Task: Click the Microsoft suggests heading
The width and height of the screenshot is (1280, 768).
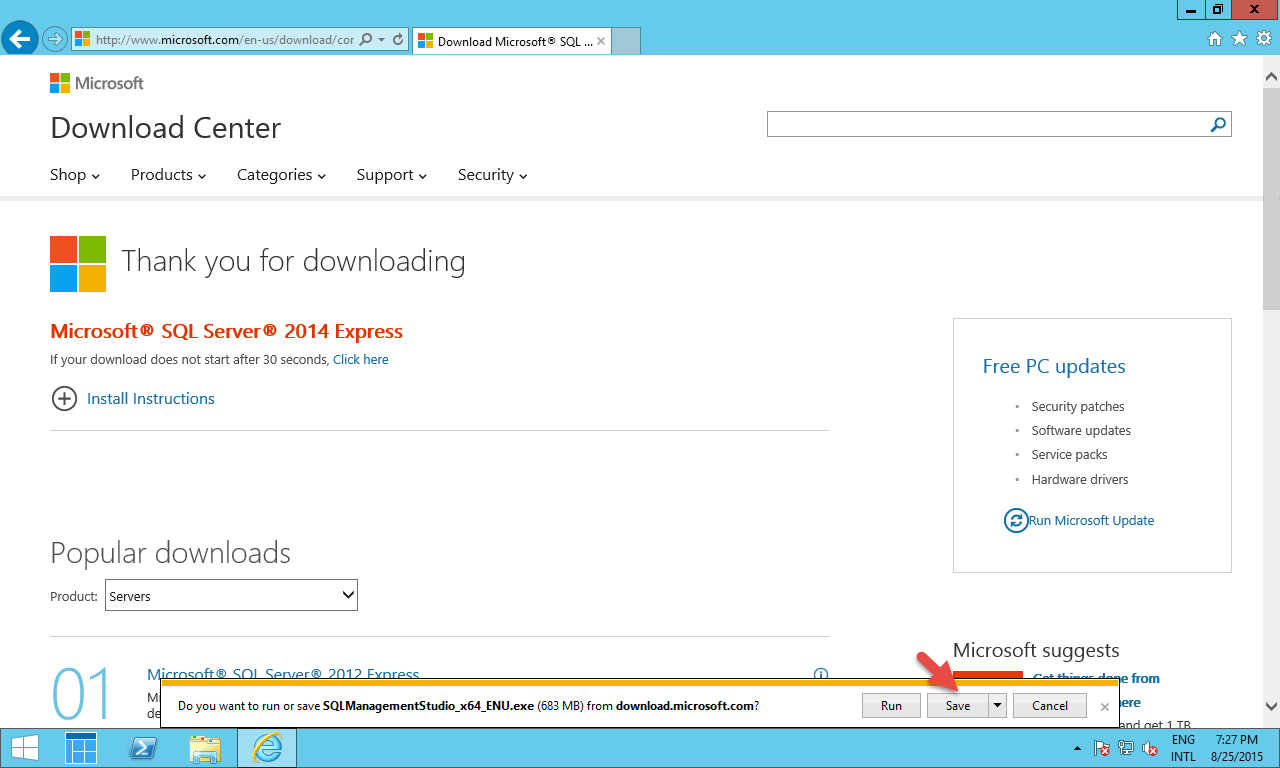Action: [1036, 651]
